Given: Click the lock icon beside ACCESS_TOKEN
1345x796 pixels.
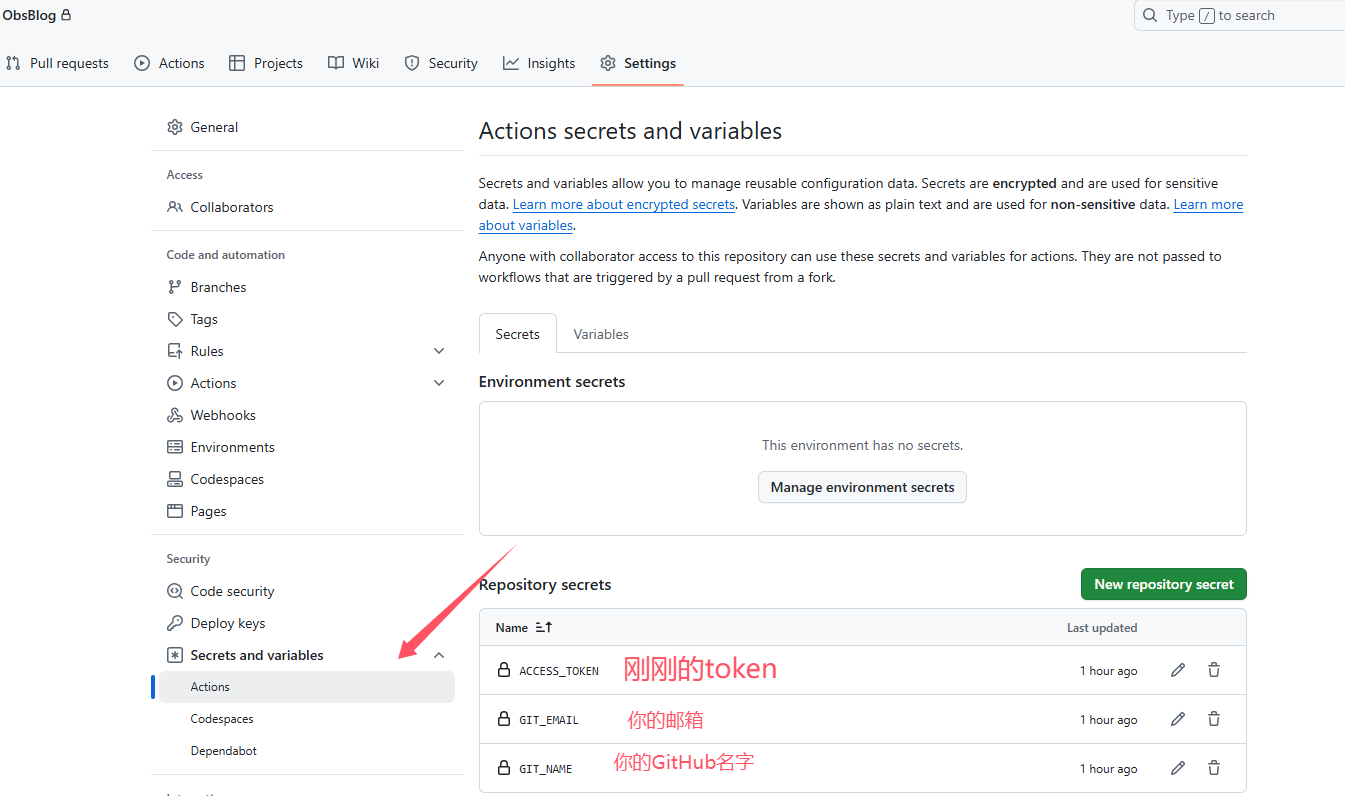Looking at the screenshot, I should tap(504, 670).
